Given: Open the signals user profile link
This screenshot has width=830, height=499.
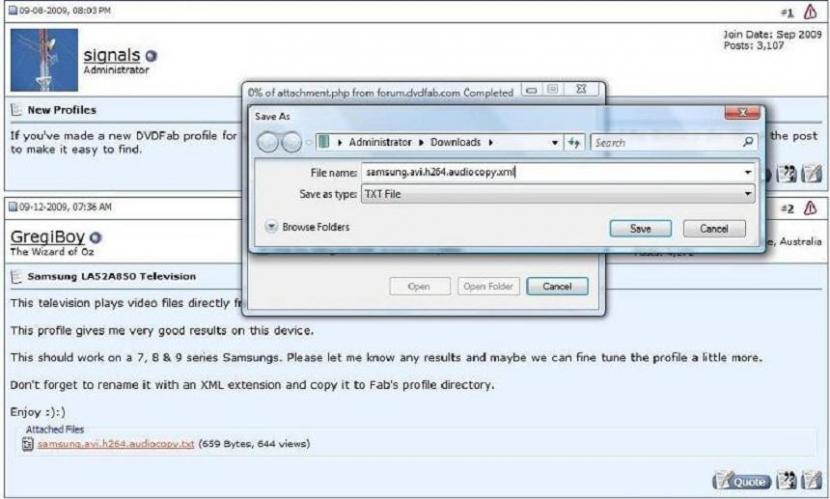Looking at the screenshot, I should tap(112, 55).
